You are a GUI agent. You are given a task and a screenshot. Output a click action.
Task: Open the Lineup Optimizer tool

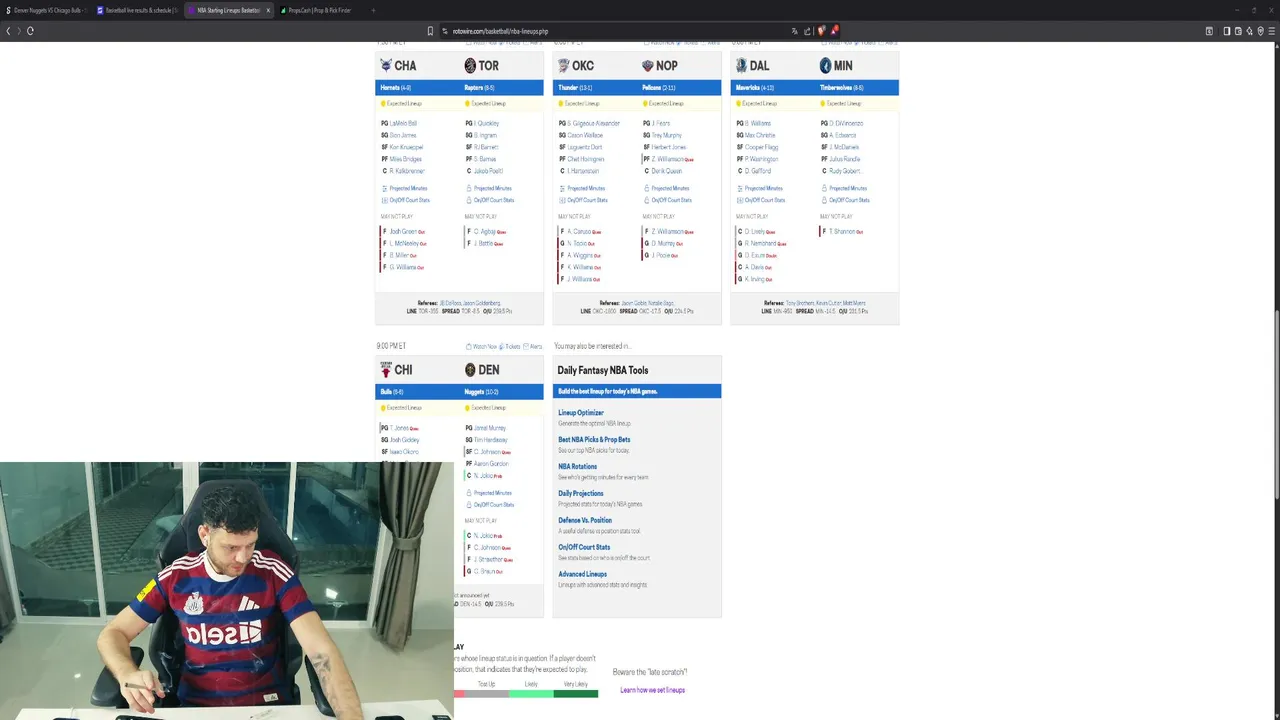coord(581,413)
